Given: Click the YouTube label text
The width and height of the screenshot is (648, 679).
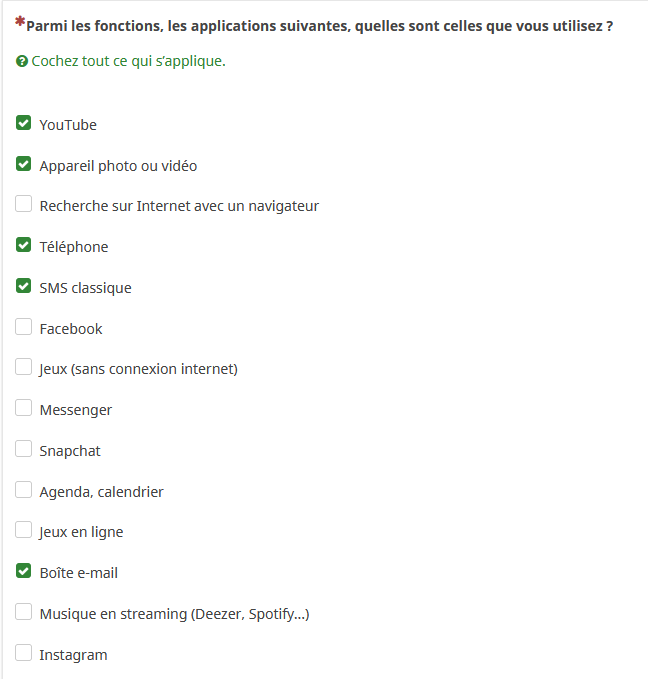Looking at the screenshot, I should click(x=68, y=125).
